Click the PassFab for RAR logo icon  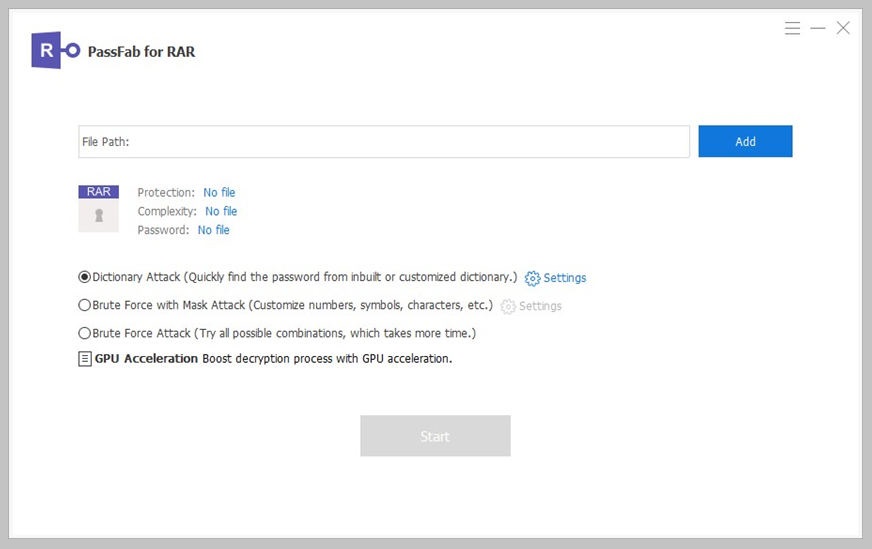[55, 50]
